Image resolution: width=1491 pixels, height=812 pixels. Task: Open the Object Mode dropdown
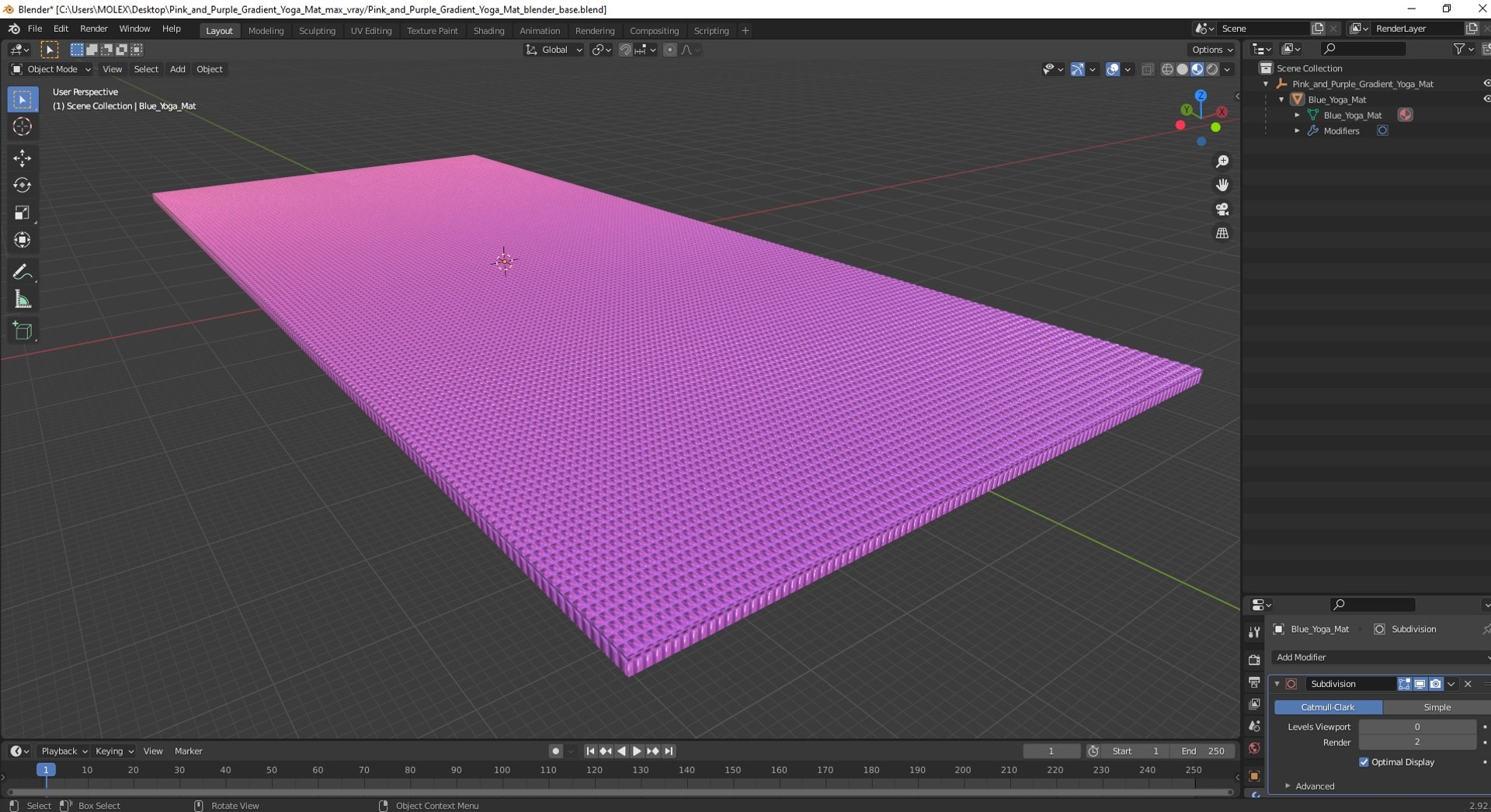(x=51, y=69)
